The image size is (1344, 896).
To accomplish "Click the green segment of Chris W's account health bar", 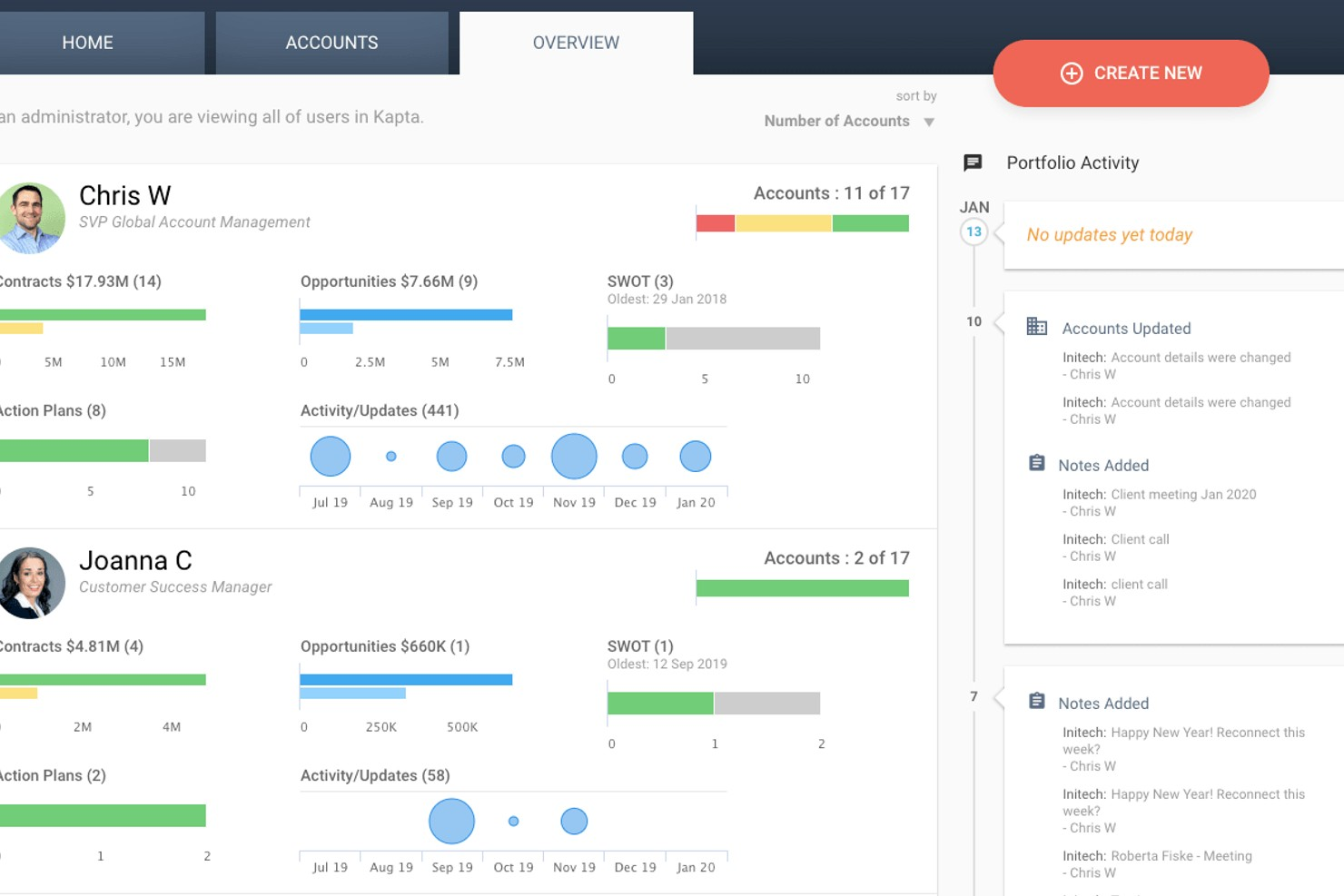I will click(x=870, y=222).
